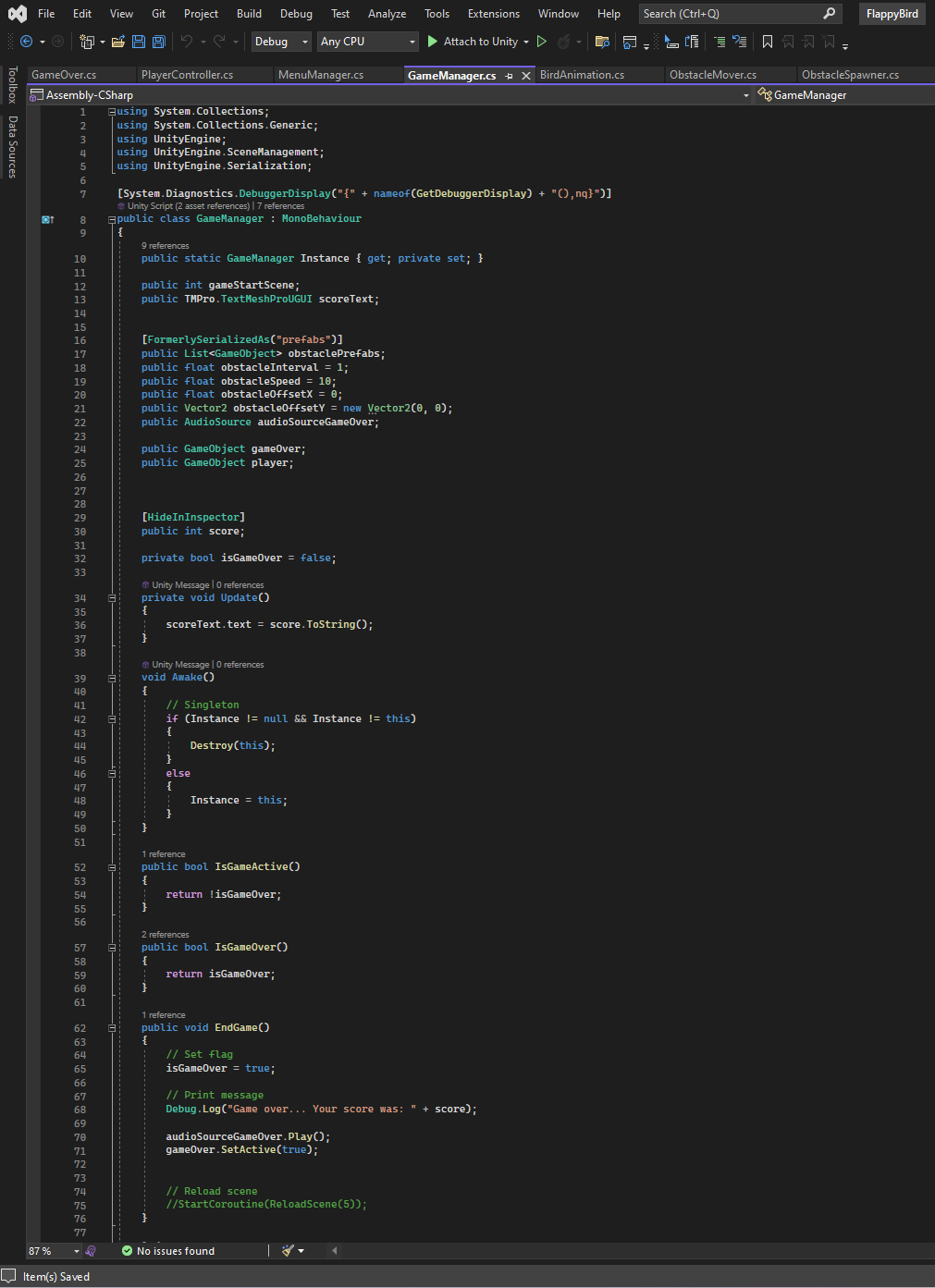This screenshot has height=1288, width=935.
Task: Open the Debug menu
Action: [x=296, y=13]
